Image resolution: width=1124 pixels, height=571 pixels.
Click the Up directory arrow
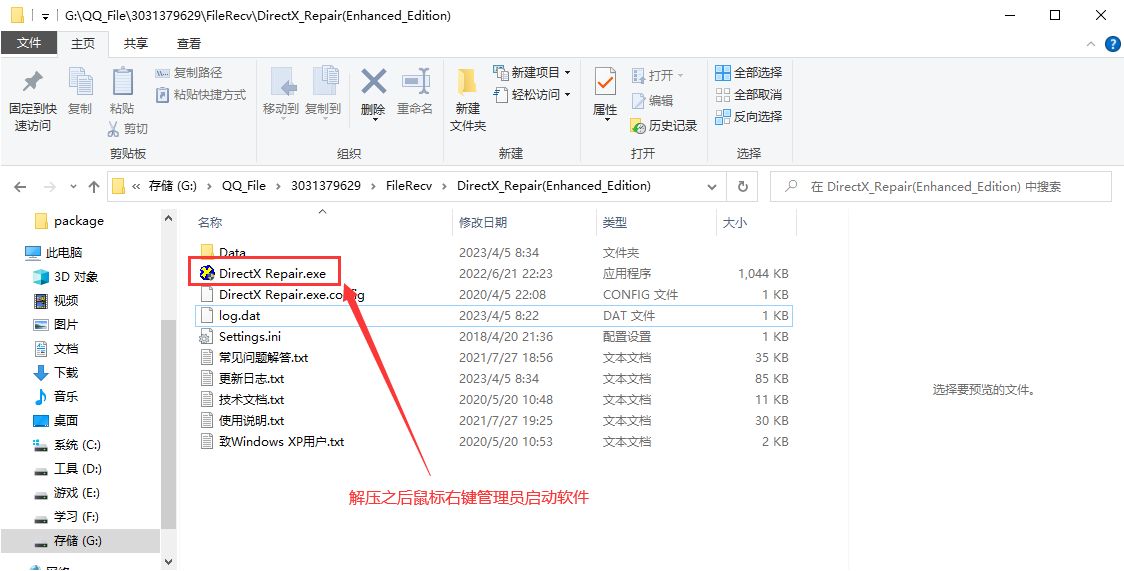coord(94,186)
